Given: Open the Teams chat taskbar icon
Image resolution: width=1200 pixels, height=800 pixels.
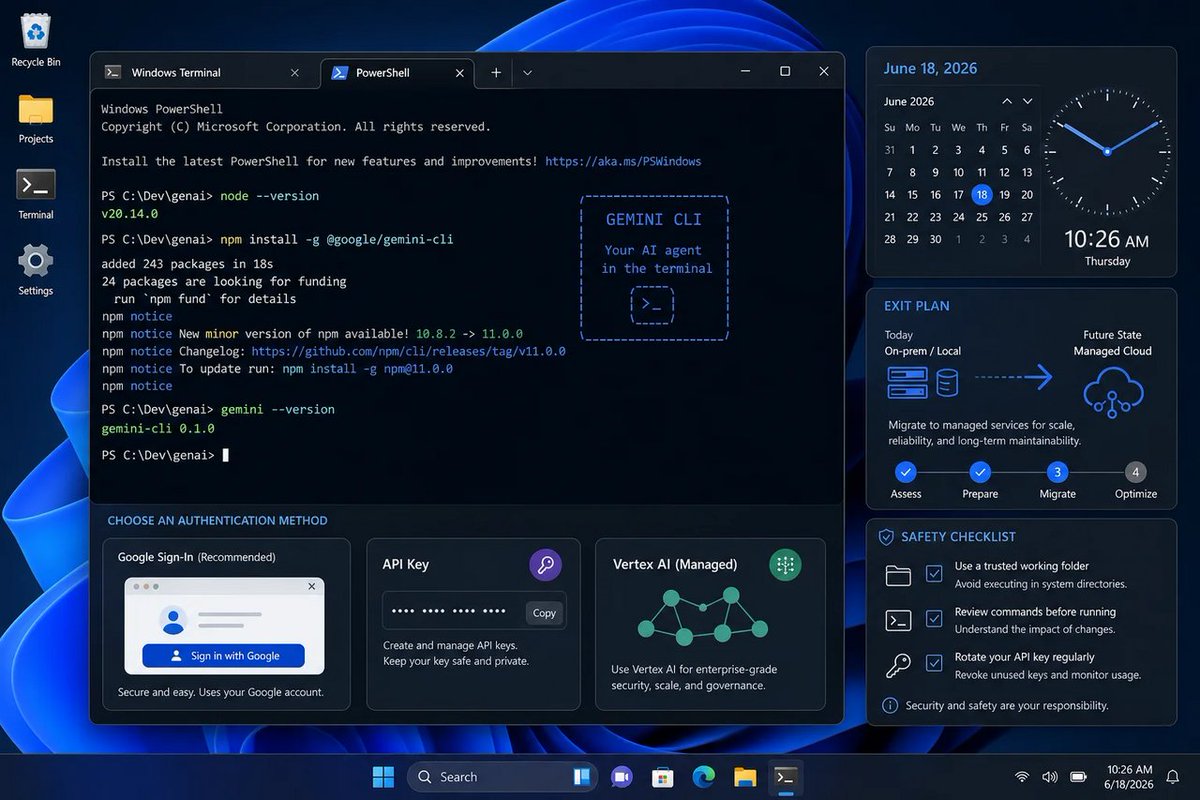Looking at the screenshot, I should click(x=621, y=777).
